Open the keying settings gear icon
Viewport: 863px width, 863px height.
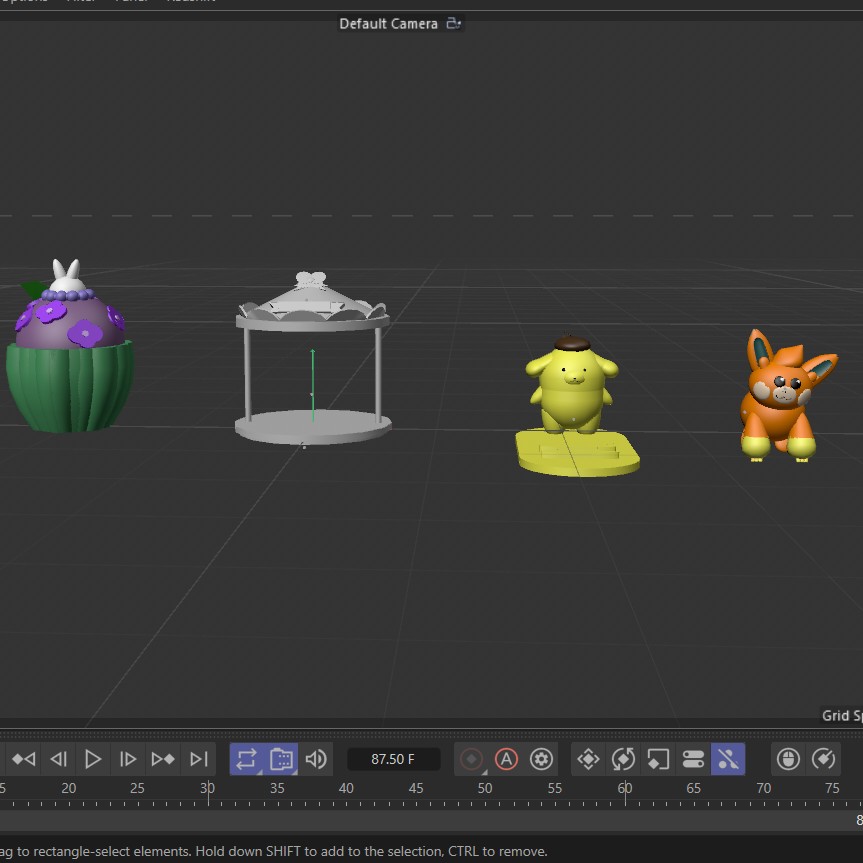[x=541, y=759]
